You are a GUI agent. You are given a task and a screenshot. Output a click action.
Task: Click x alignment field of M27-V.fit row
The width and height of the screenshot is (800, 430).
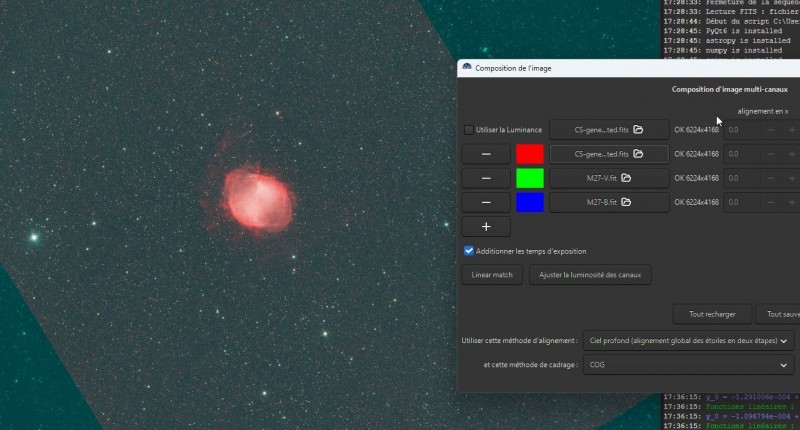tap(743, 178)
